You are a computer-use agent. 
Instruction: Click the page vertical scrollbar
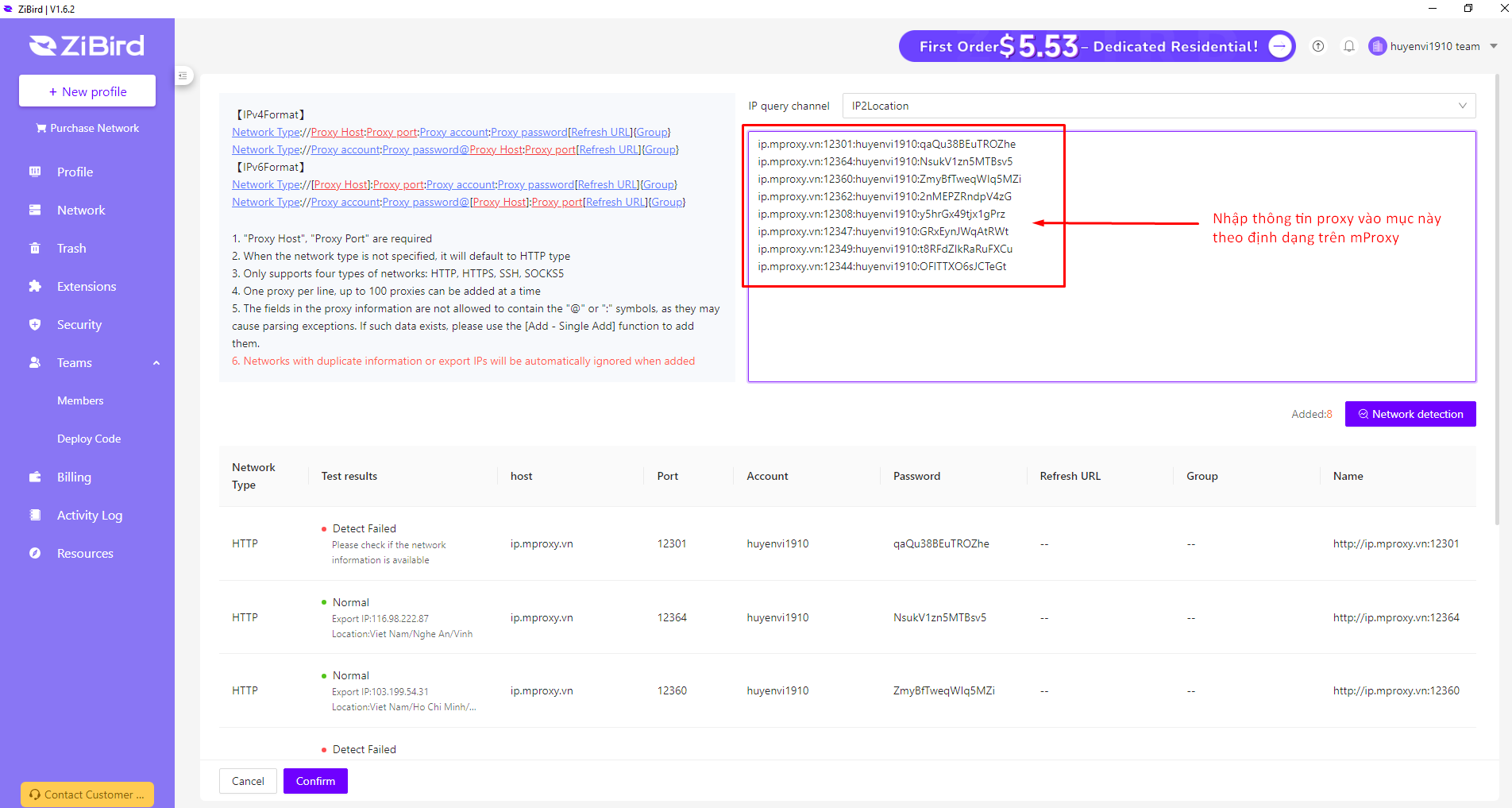1497,300
